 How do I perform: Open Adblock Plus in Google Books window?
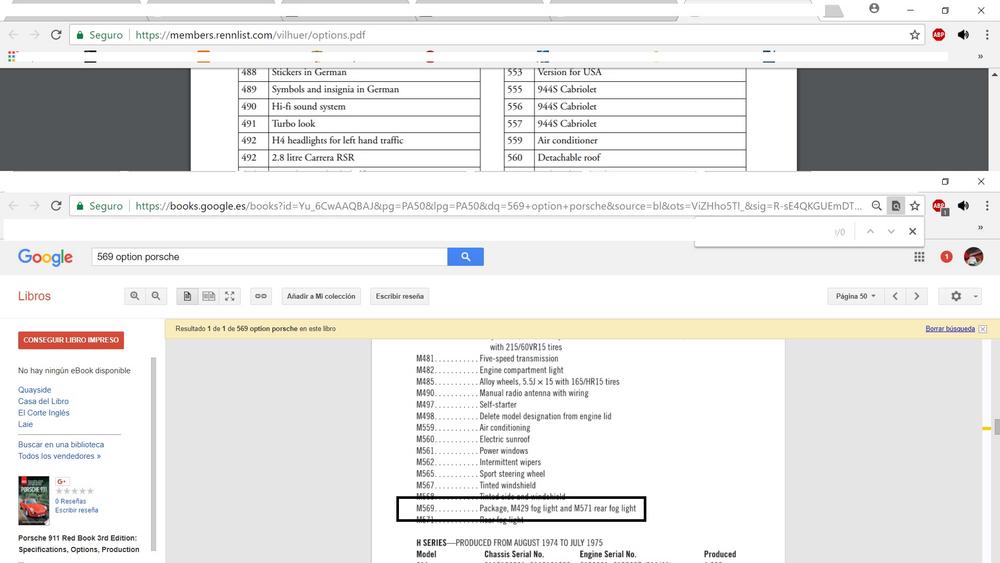tap(939, 206)
